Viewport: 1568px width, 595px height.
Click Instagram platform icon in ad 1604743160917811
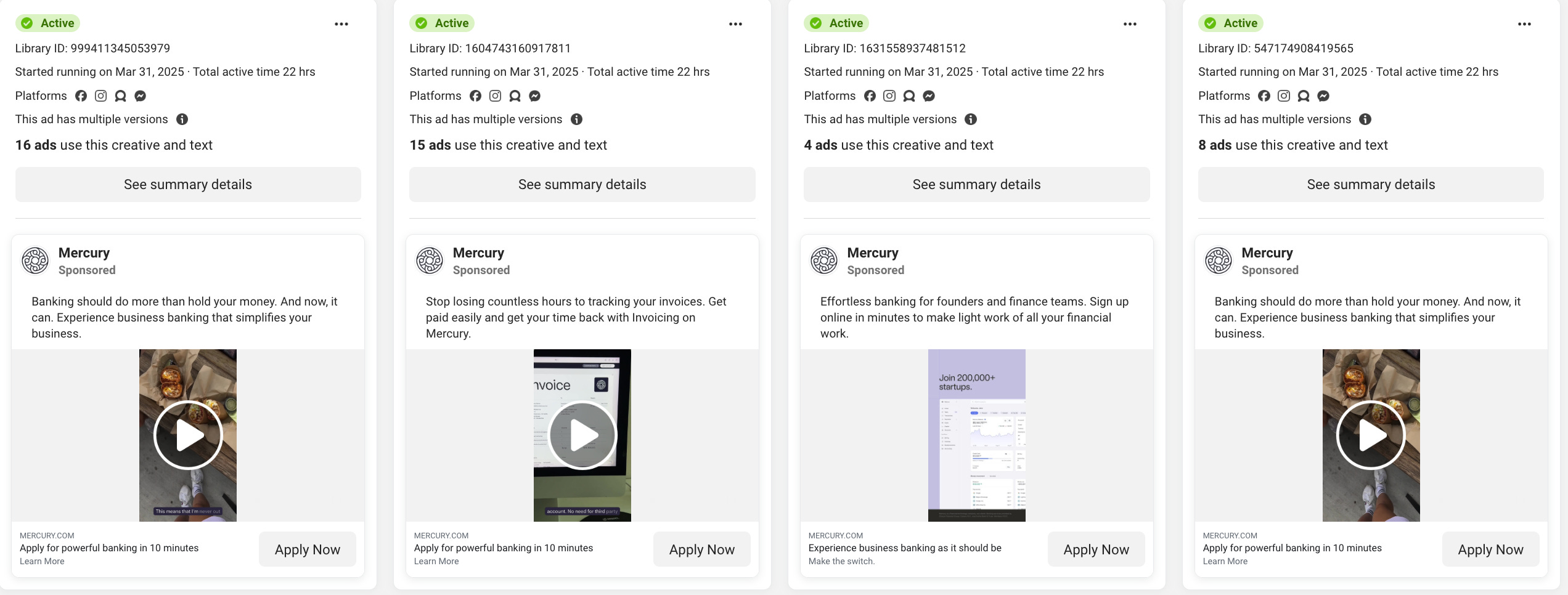pos(495,95)
